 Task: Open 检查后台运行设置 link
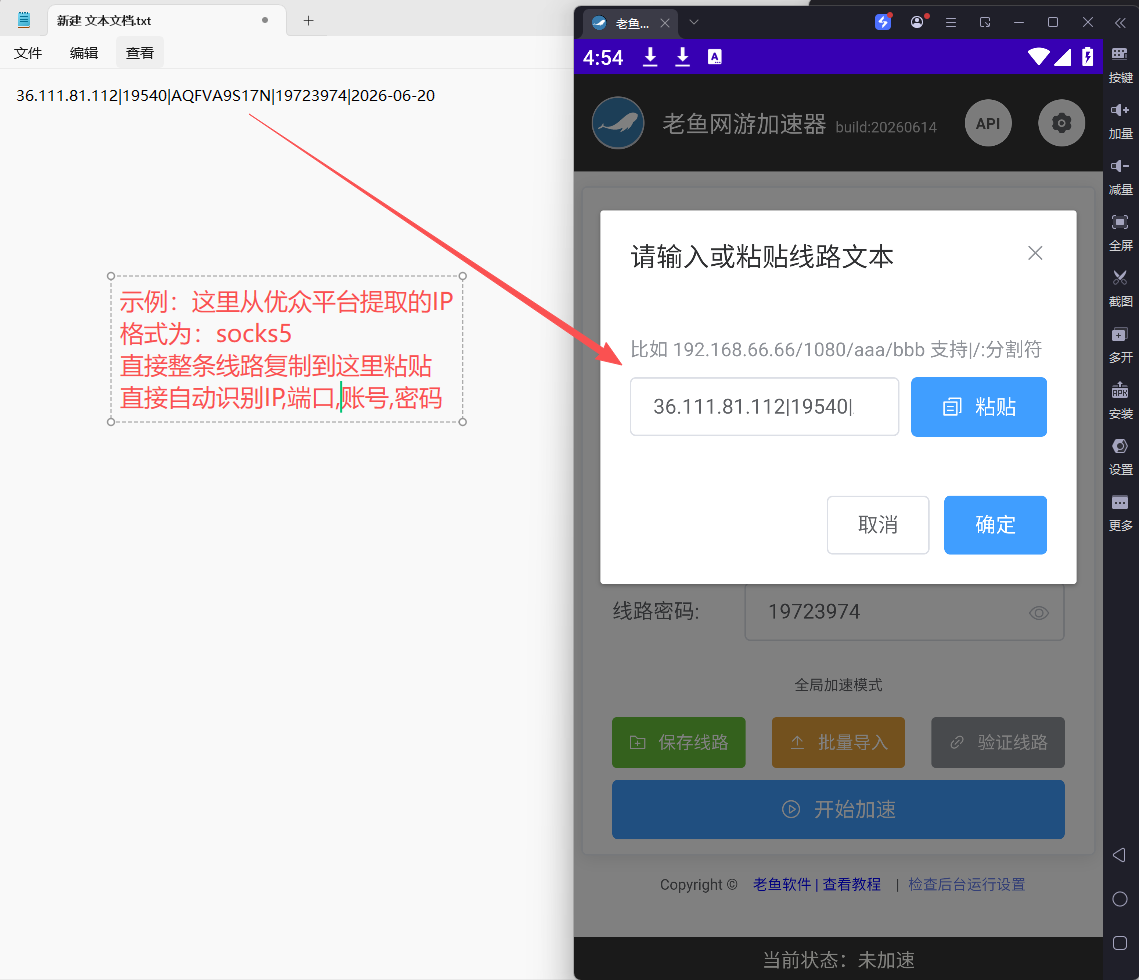click(966, 884)
